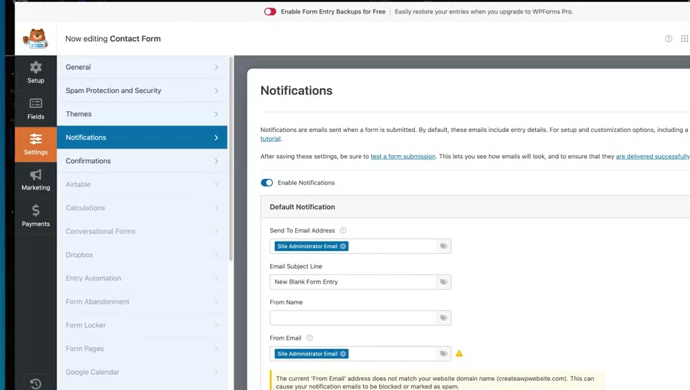Click the WPForms bear mascot logo
This screenshot has width=690, height=390.
pos(35,39)
